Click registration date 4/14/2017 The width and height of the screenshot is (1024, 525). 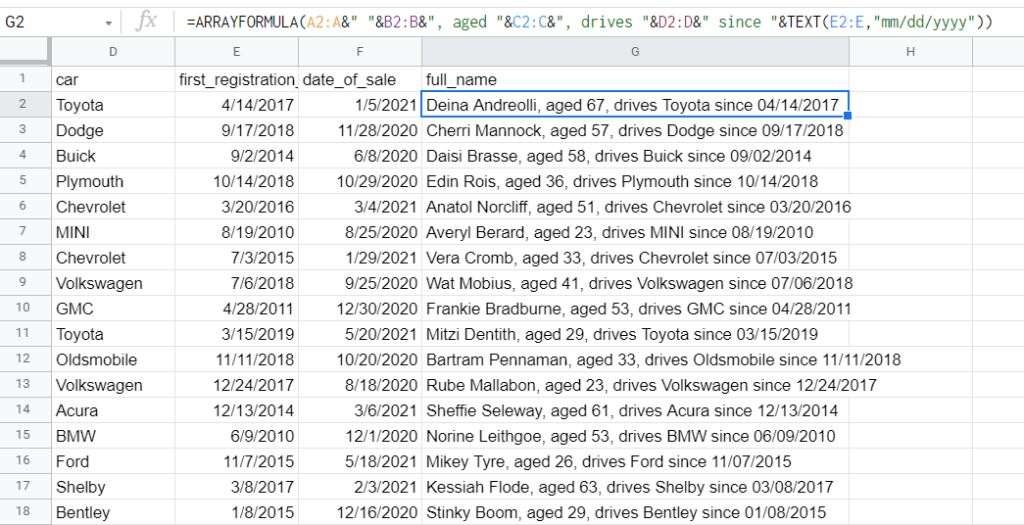point(236,104)
